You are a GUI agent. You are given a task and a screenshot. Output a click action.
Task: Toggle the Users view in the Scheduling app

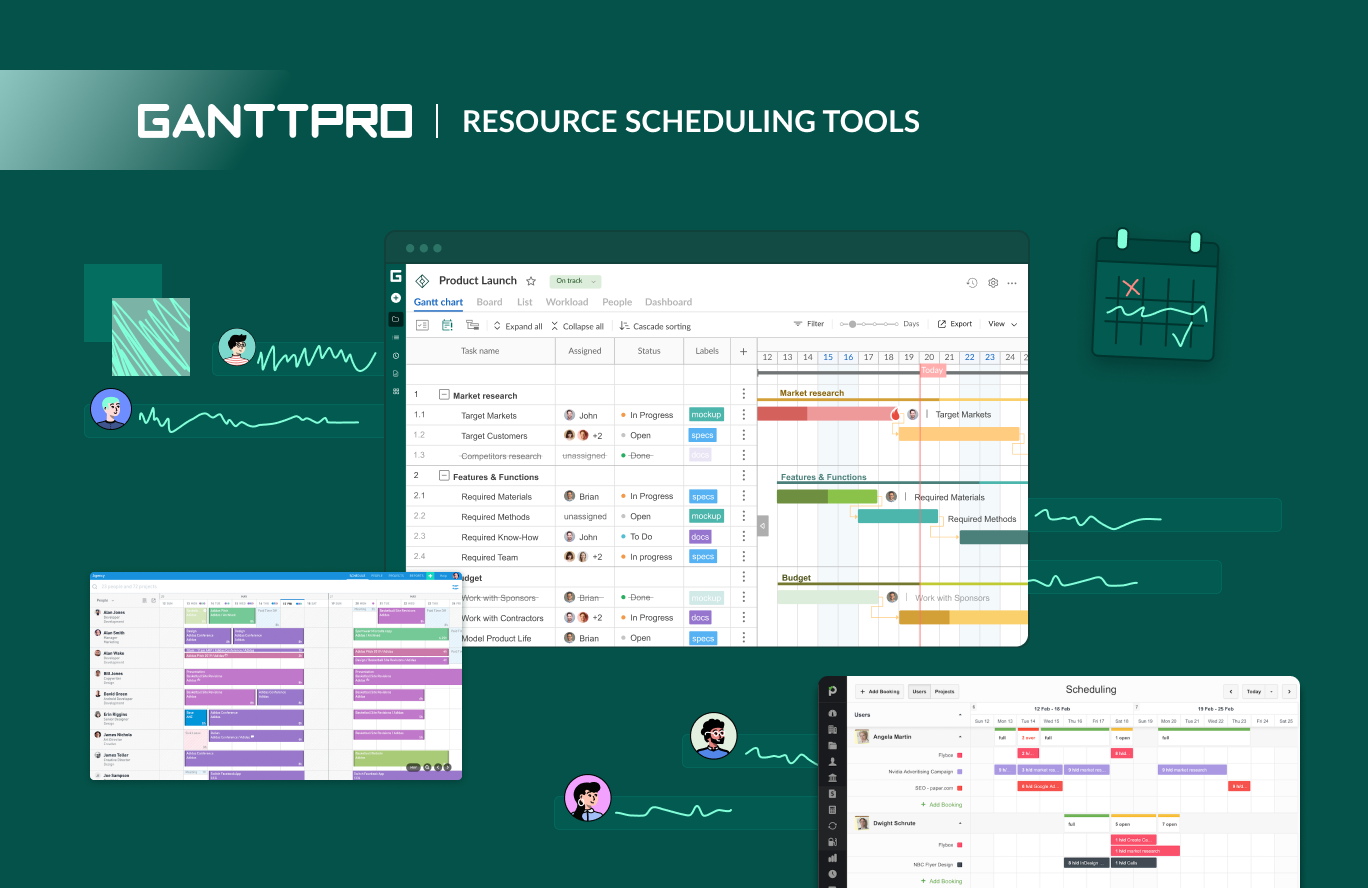point(919,691)
